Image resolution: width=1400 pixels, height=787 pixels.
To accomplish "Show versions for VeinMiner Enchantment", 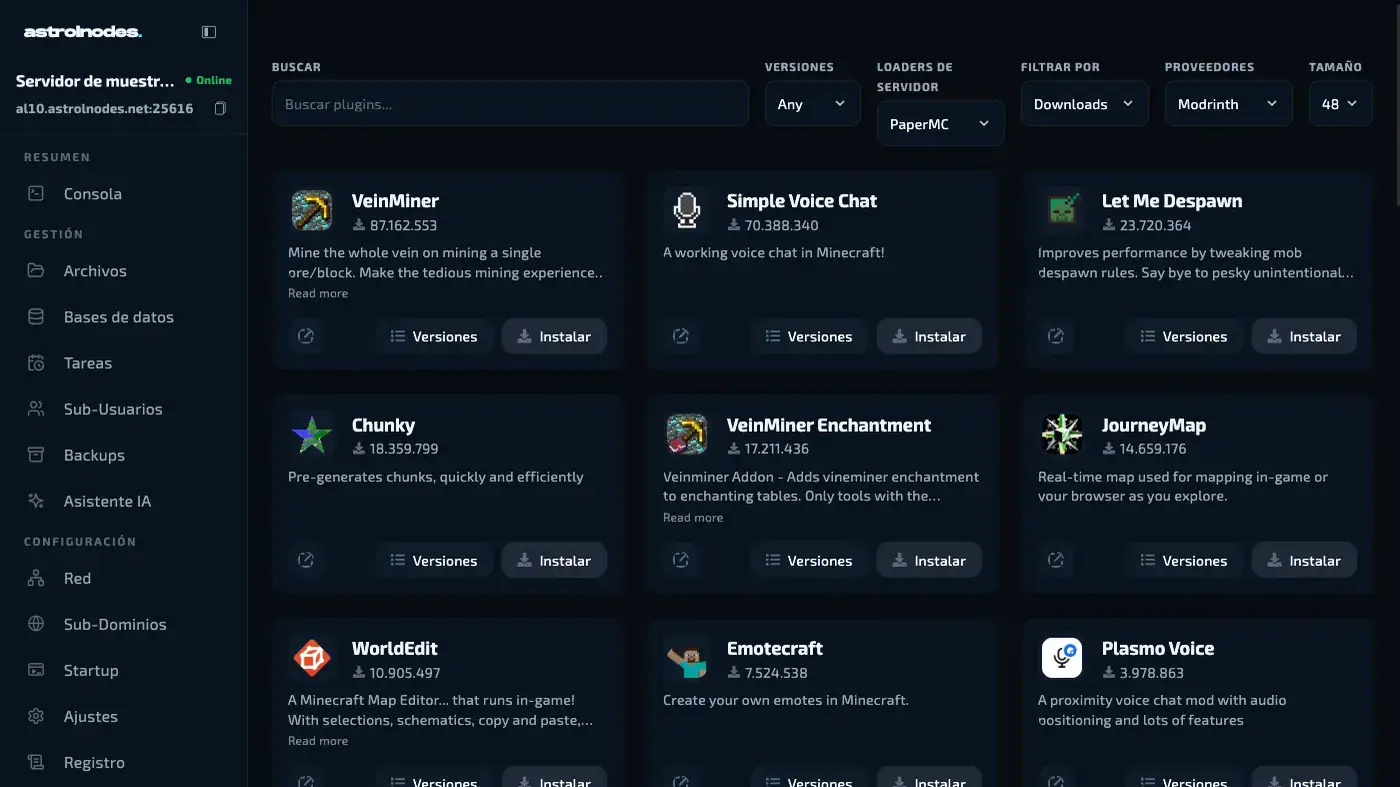I will coord(809,560).
